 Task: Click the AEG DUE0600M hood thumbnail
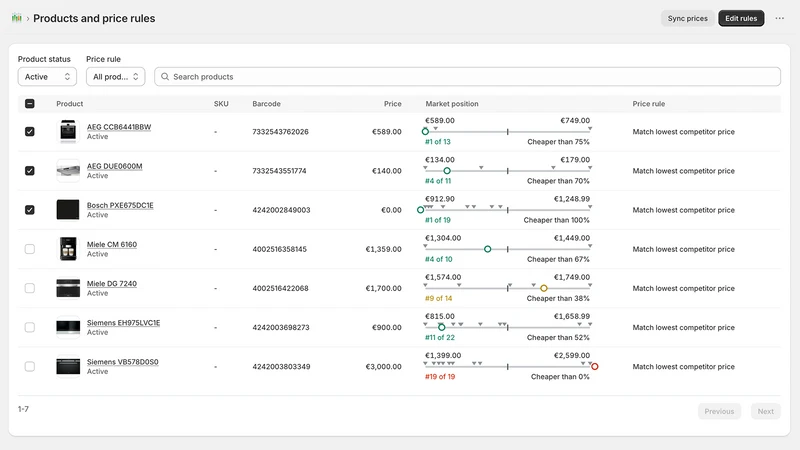68,170
